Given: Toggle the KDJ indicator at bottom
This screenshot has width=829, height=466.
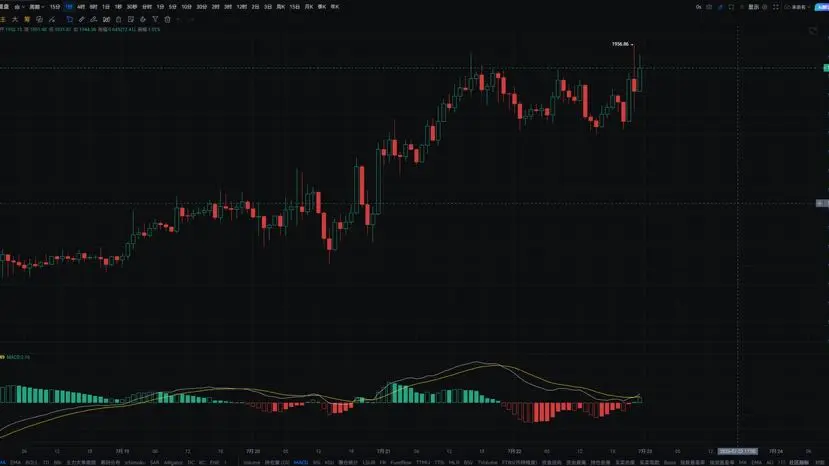Looking at the screenshot, I should point(329,462).
